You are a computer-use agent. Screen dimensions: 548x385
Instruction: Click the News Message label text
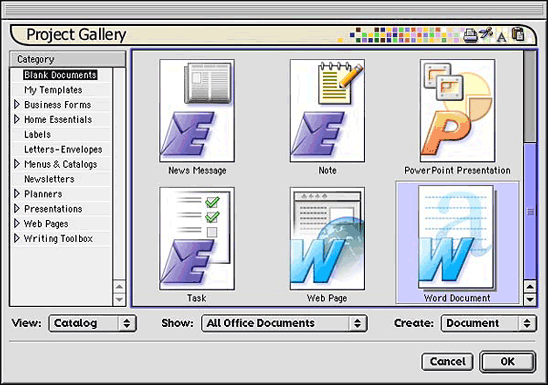point(197,170)
